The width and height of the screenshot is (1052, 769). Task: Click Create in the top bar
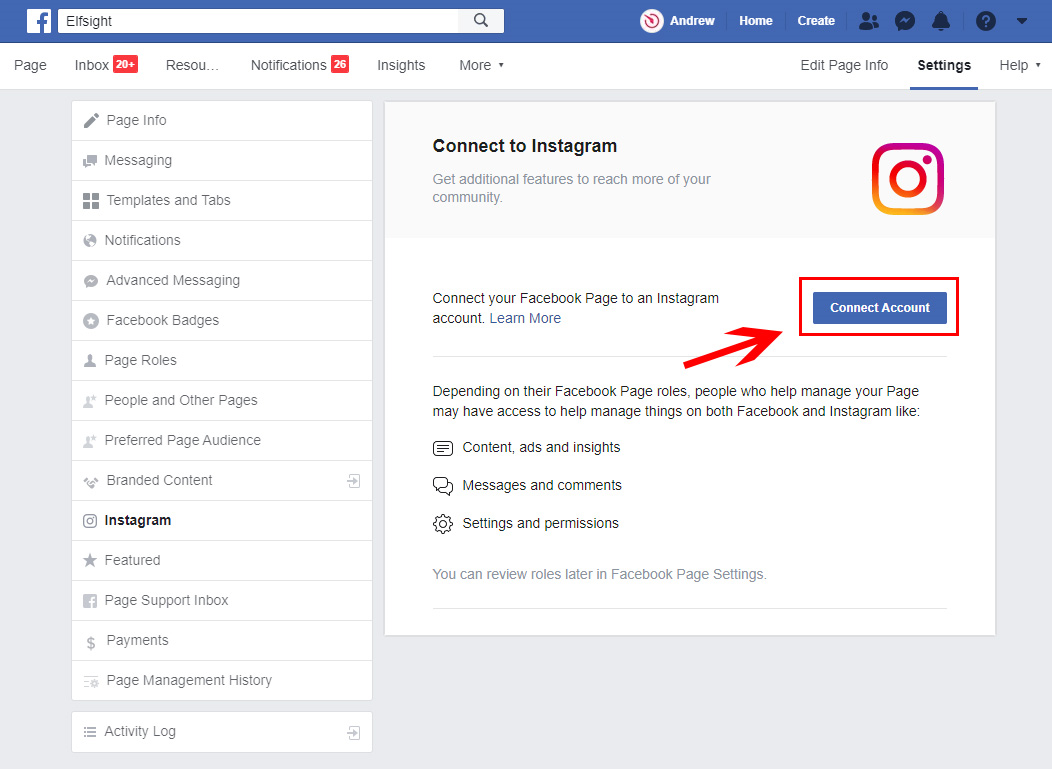(816, 21)
